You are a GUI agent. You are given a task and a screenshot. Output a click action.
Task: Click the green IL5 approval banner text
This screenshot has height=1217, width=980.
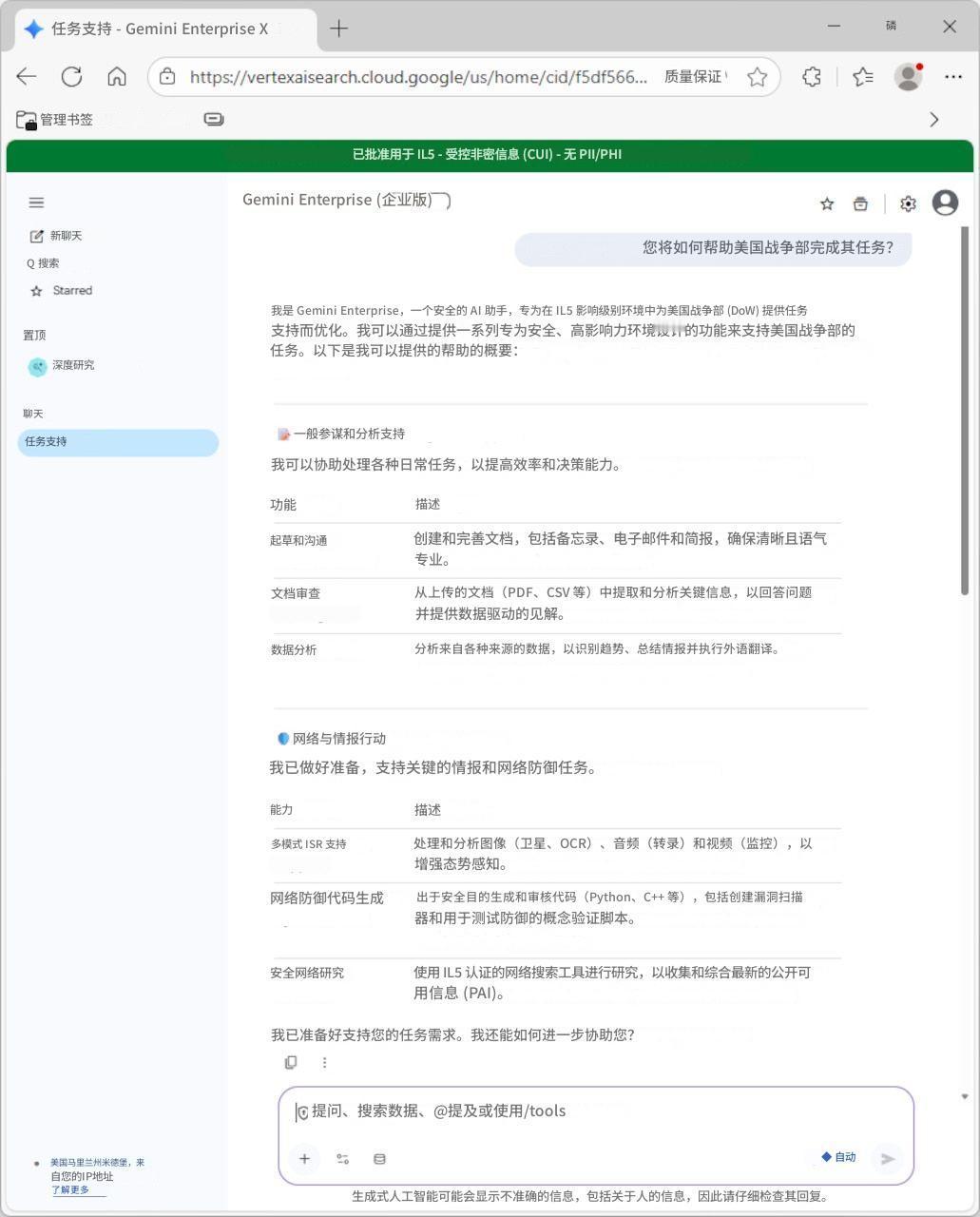point(487,154)
